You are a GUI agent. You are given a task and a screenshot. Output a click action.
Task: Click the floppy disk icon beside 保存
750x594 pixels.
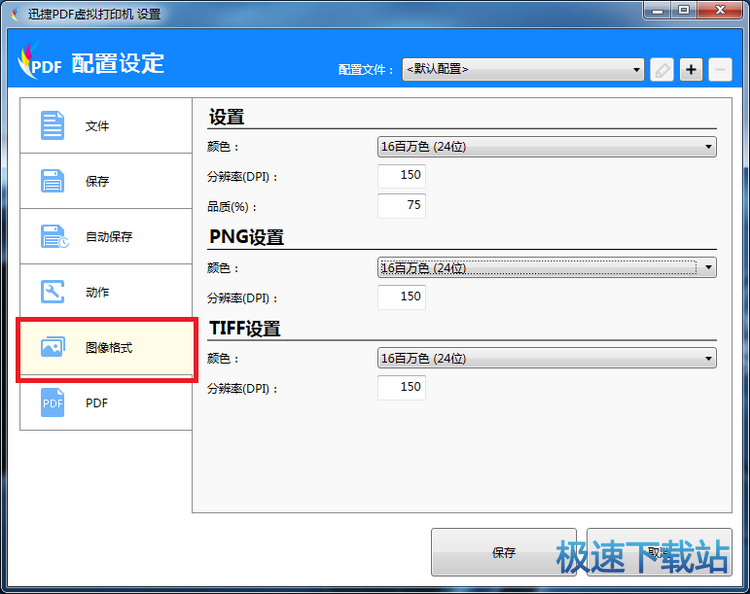tap(52, 181)
